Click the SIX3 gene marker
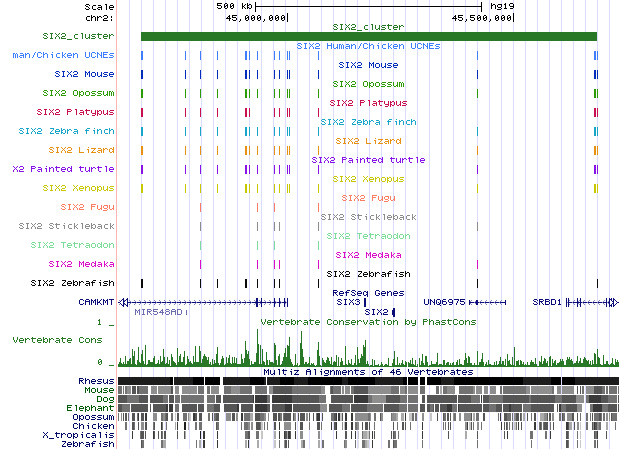The image size is (620, 449). [x=364, y=301]
